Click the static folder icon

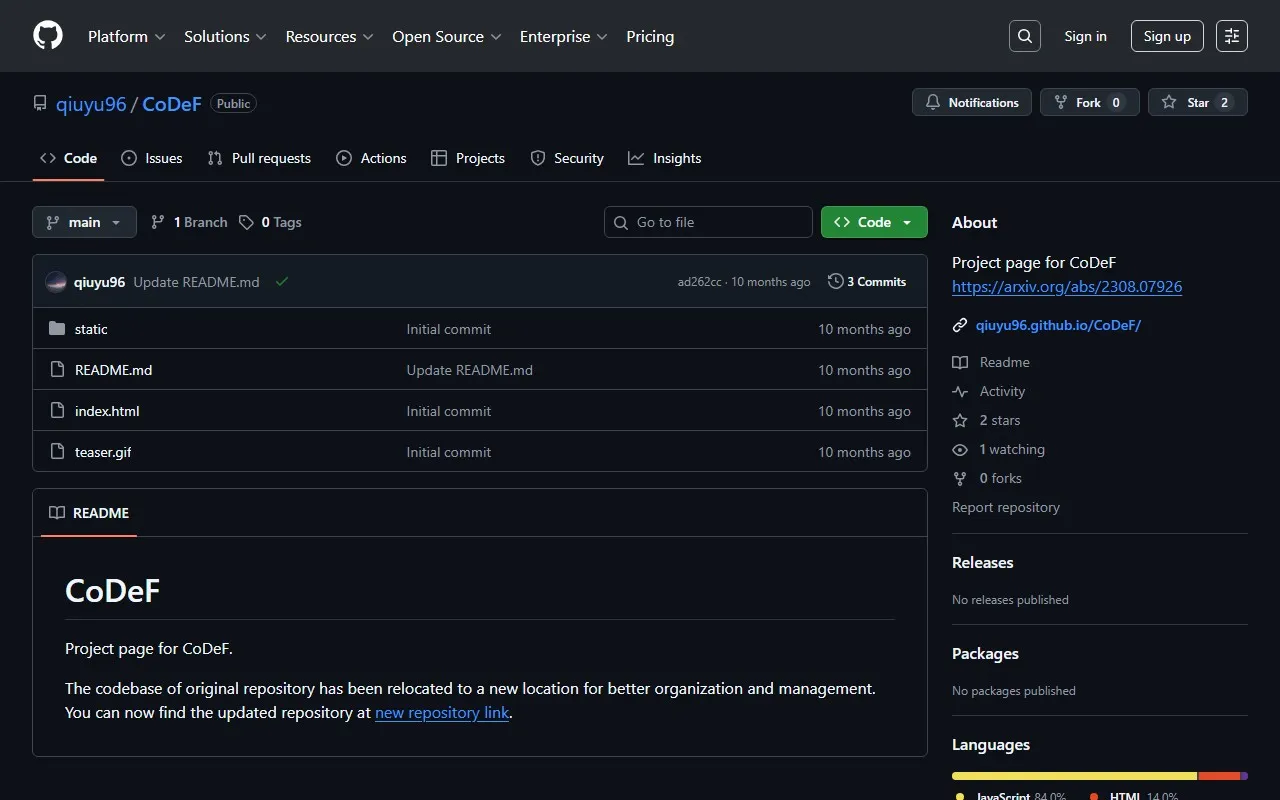coord(57,329)
